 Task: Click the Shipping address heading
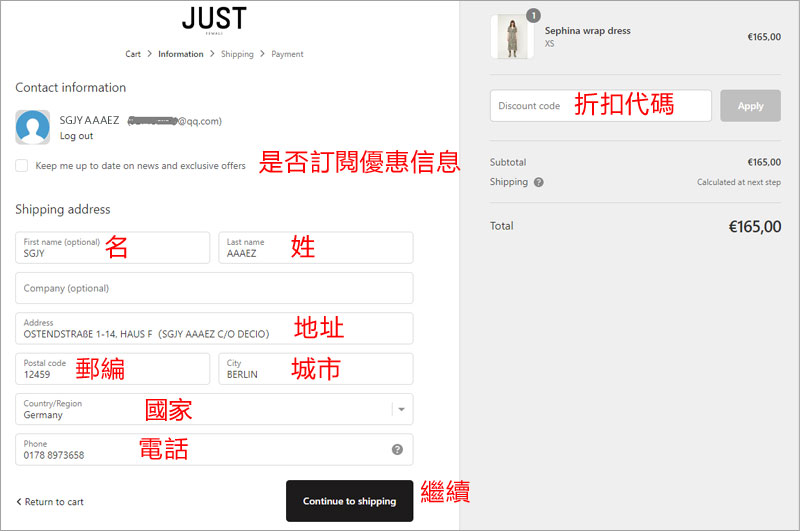coord(63,209)
